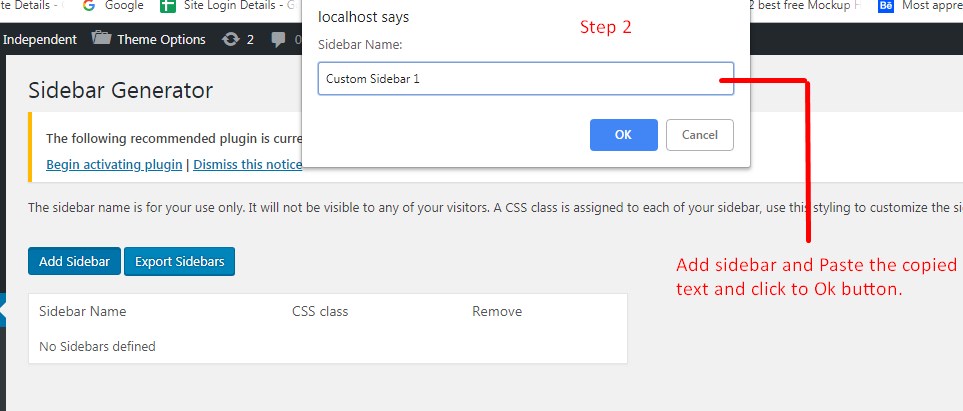The height and width of the screenshot is (411, 963).
Task: Click the Behance bookmark icon
Action: [885, 6]
